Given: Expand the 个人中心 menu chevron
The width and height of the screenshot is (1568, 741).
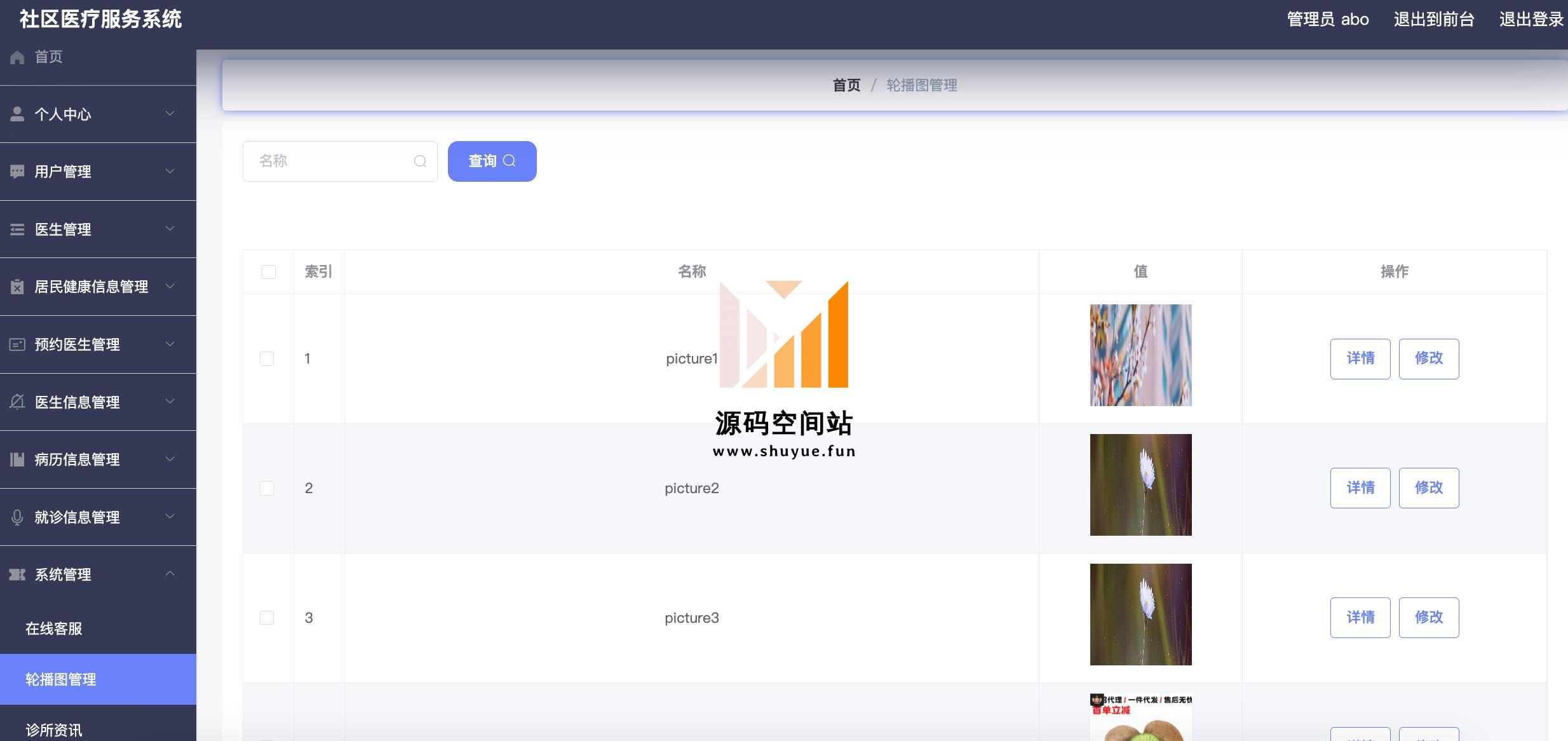Looking at the screenshot, I should [x=170, y=114].
